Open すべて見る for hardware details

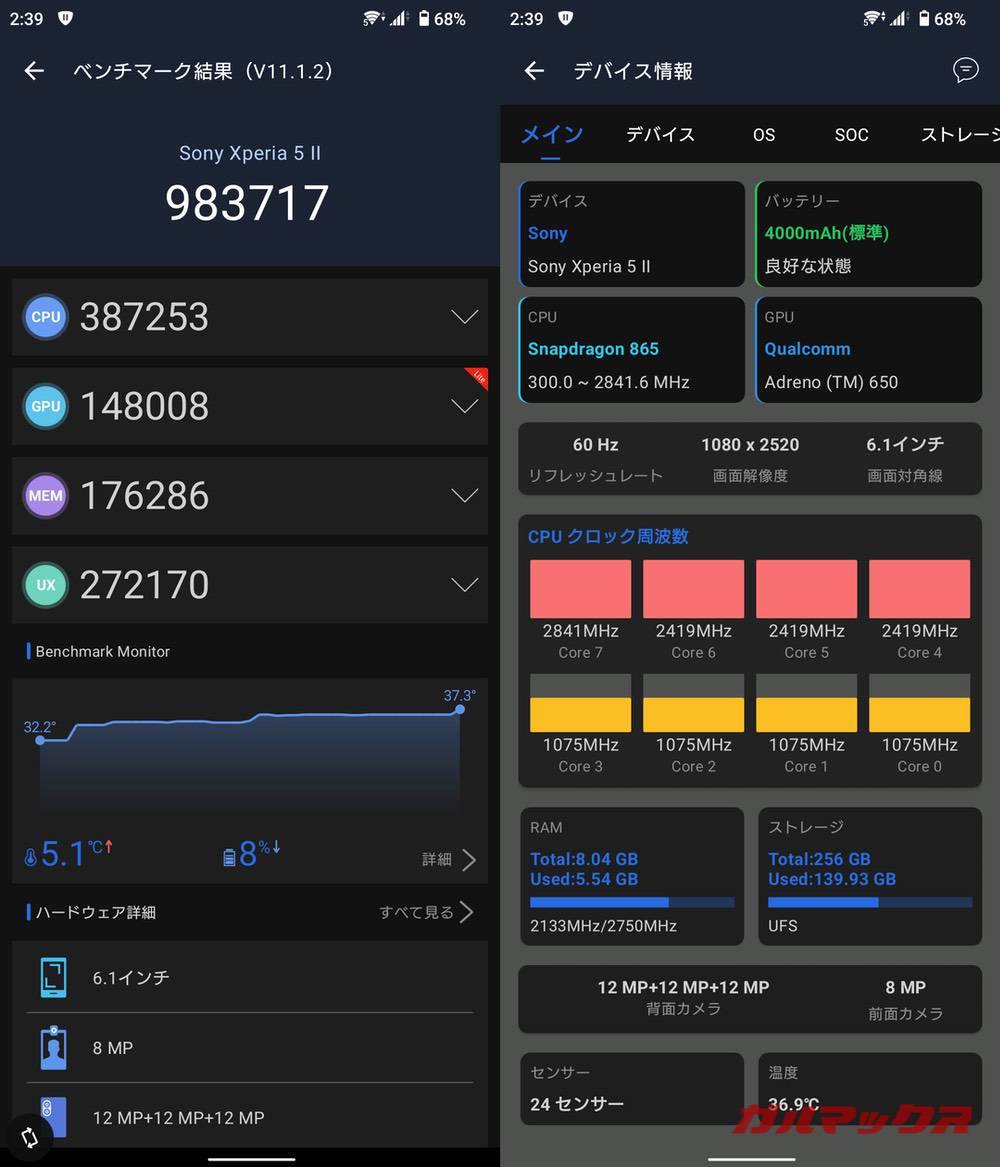click(x=426, y=912)
